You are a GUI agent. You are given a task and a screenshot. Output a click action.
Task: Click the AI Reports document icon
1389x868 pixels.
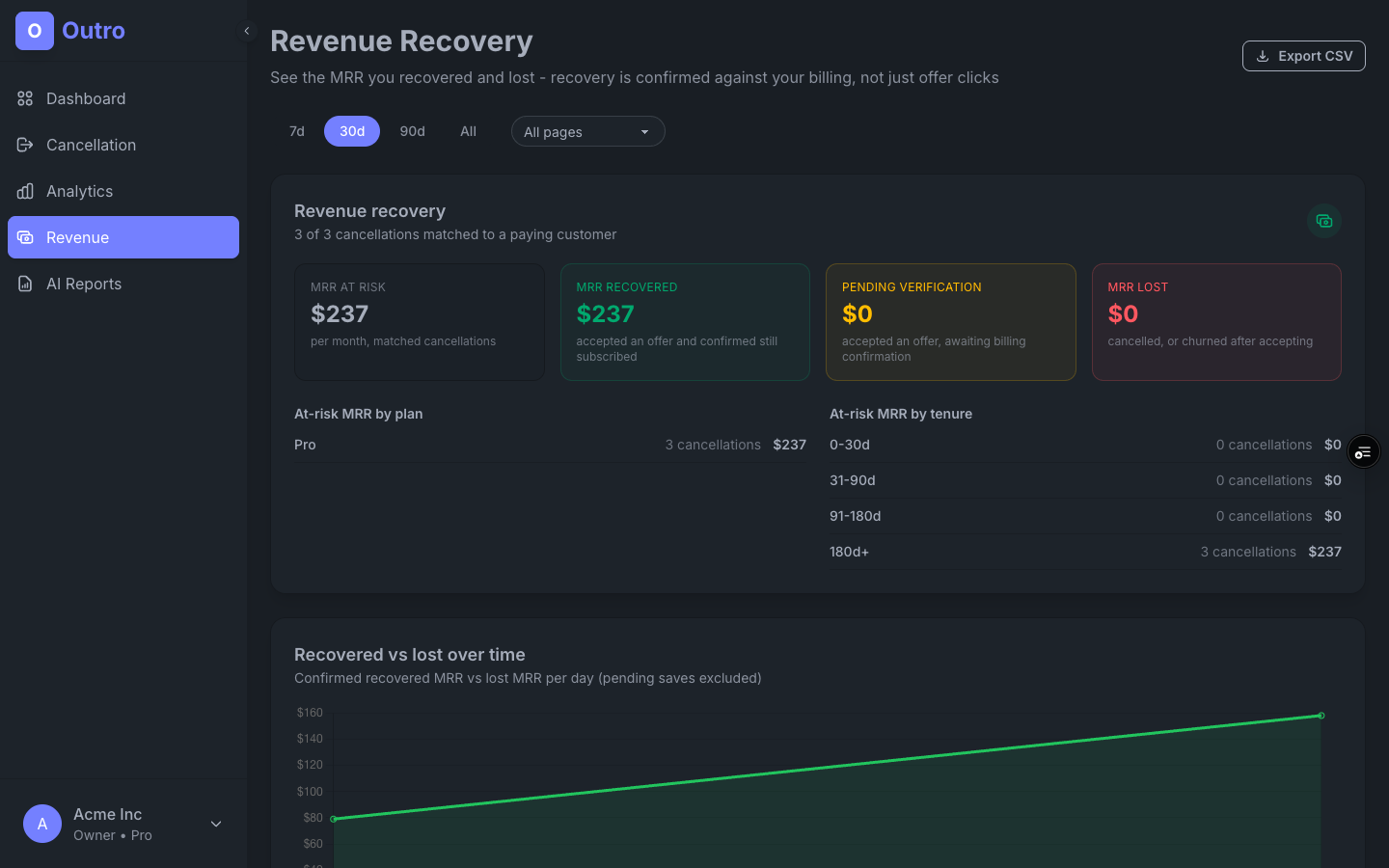(x=25, y=284)
